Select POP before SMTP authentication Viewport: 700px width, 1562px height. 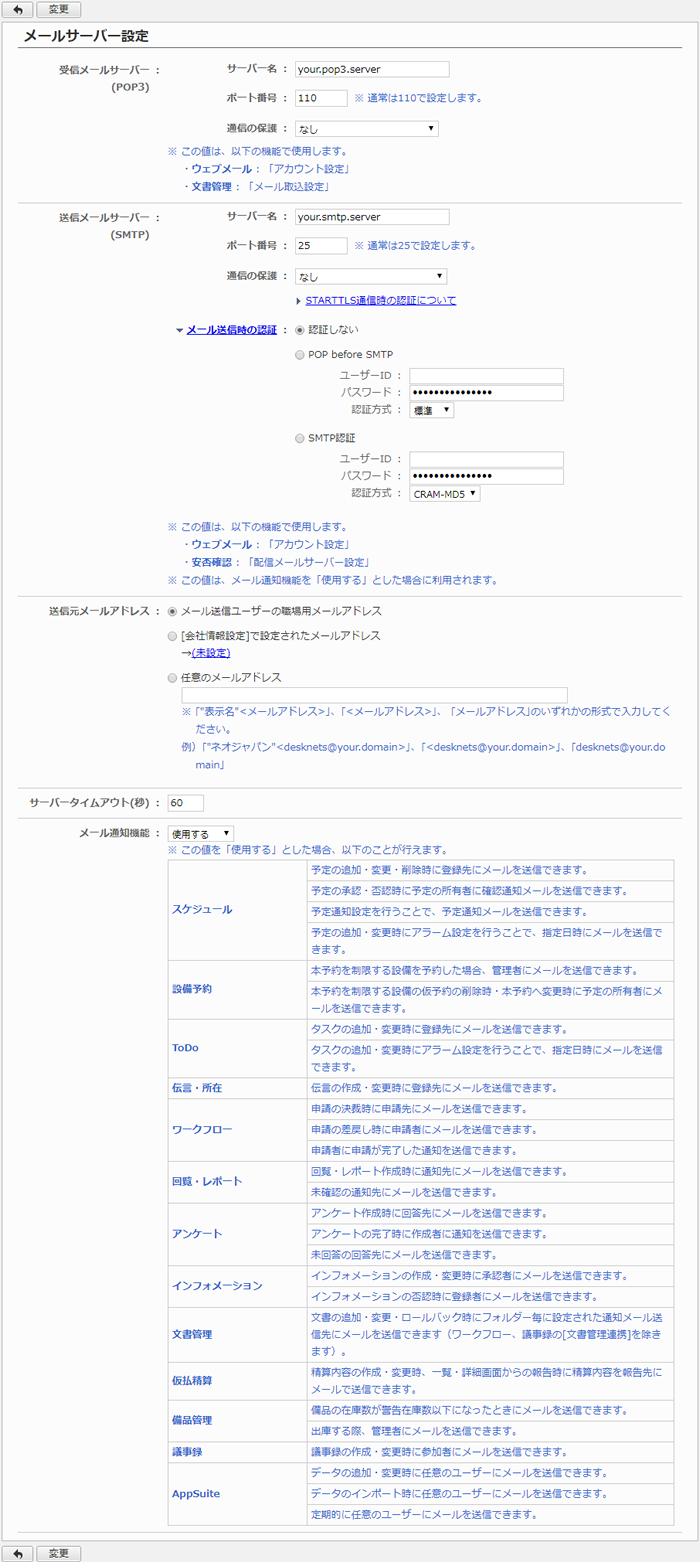point(301,354)
